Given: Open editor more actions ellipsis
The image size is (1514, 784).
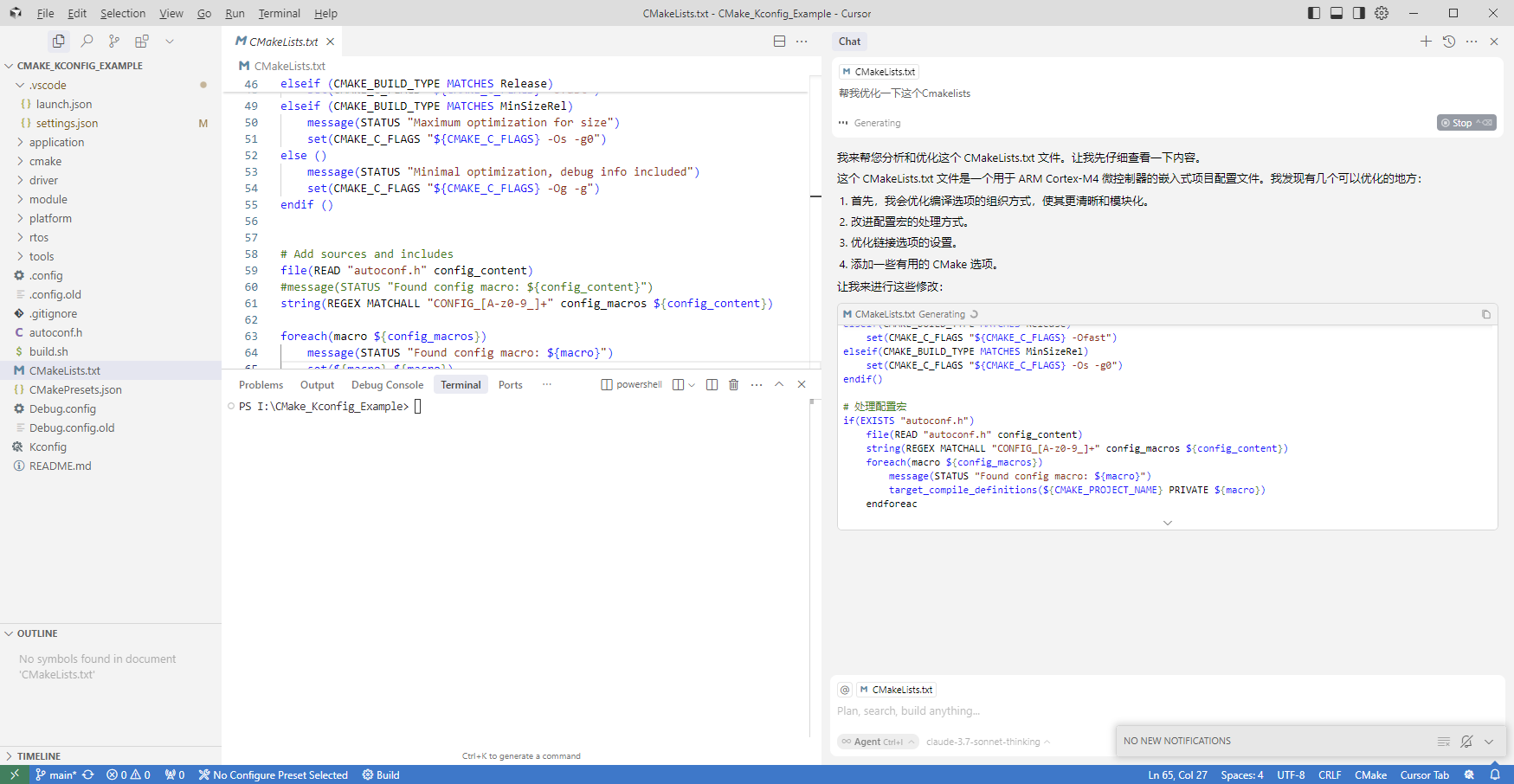Looking at the screenshot, I should (802, 42).
